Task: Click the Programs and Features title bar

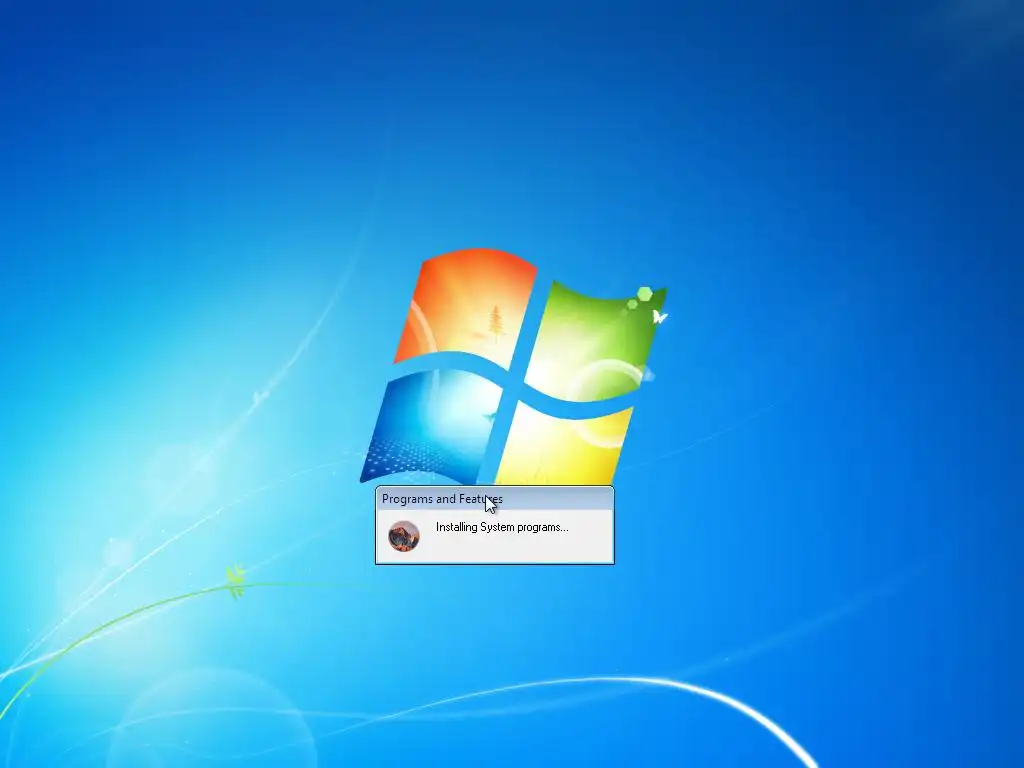Action: click(494, 499)
